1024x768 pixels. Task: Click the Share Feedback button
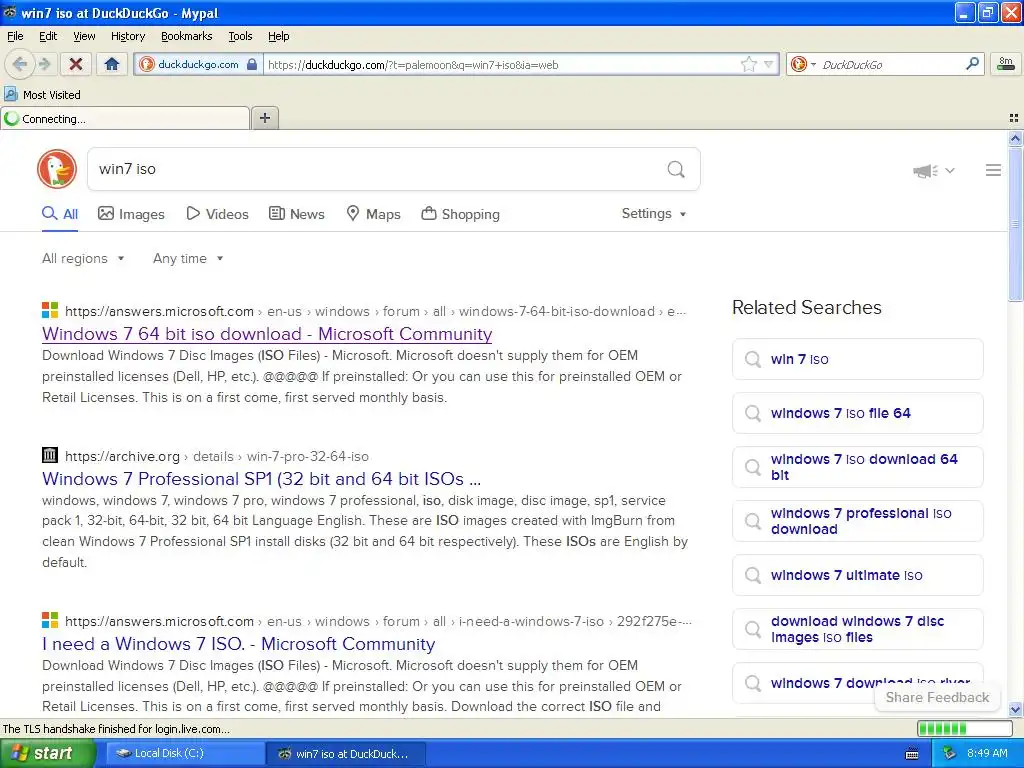(x=937, y=697)
